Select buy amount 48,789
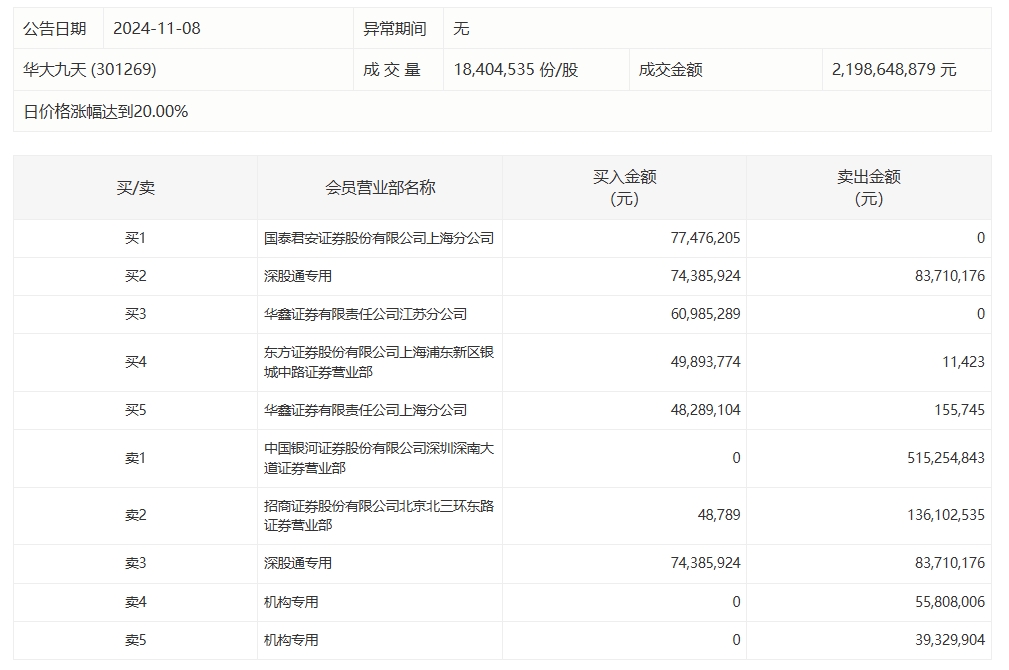Image resolution: width=1009 pixels, height=670 pixels. point(719,516)
